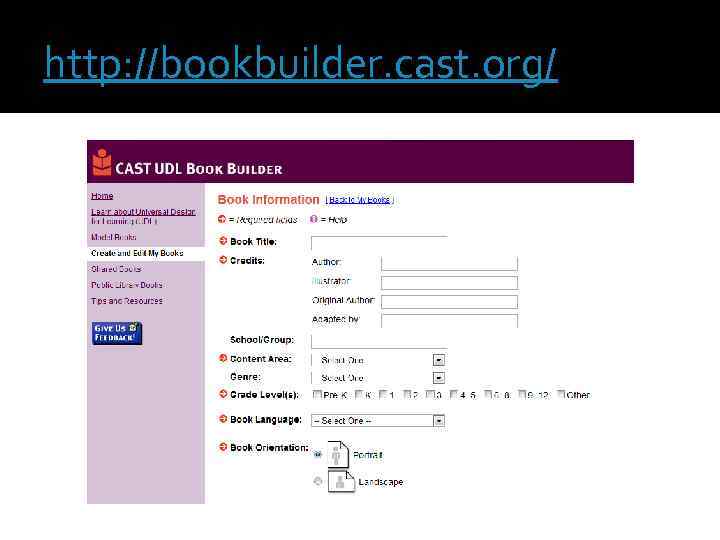Screen dimensions: 720x540
Task: Select the Landscape orientation radio button
Action: point(317,481)
